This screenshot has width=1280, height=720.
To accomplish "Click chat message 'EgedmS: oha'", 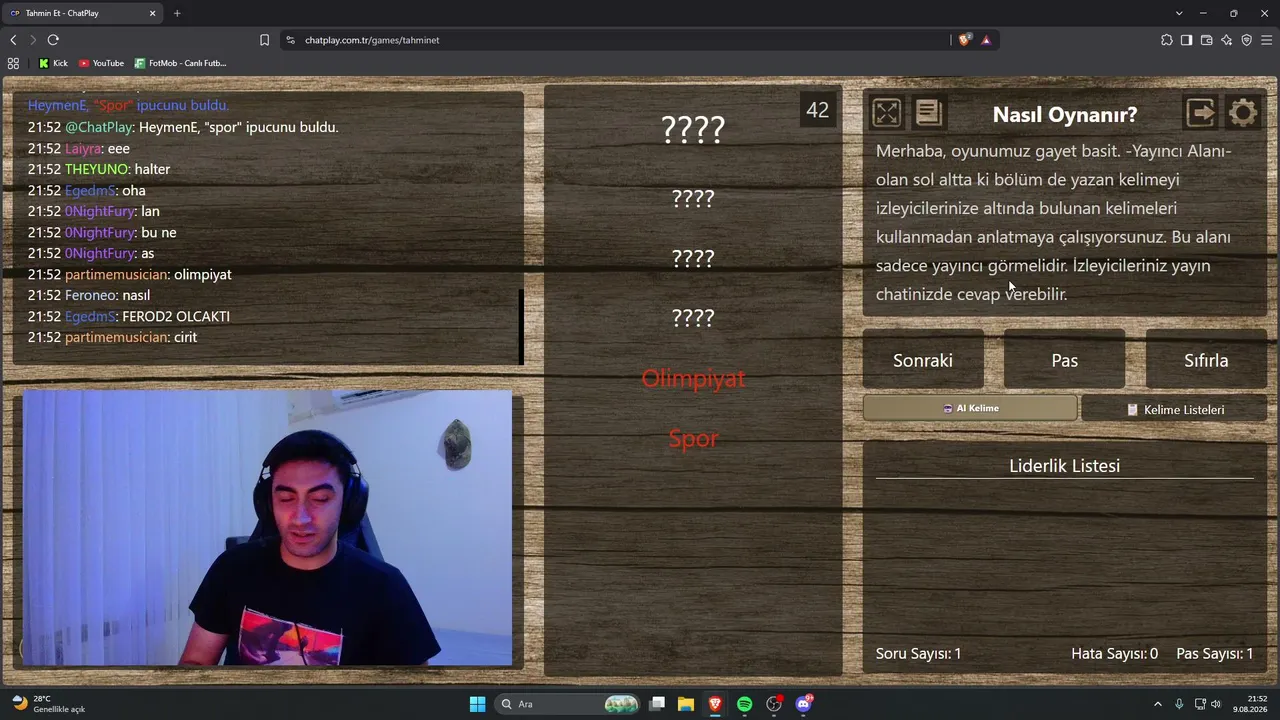I will click(86, 190).
